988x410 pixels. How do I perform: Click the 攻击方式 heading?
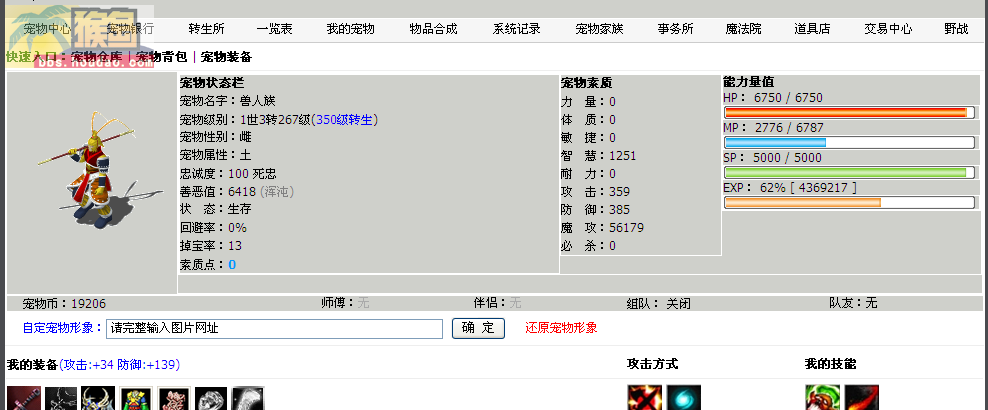(x=653, y=364)
